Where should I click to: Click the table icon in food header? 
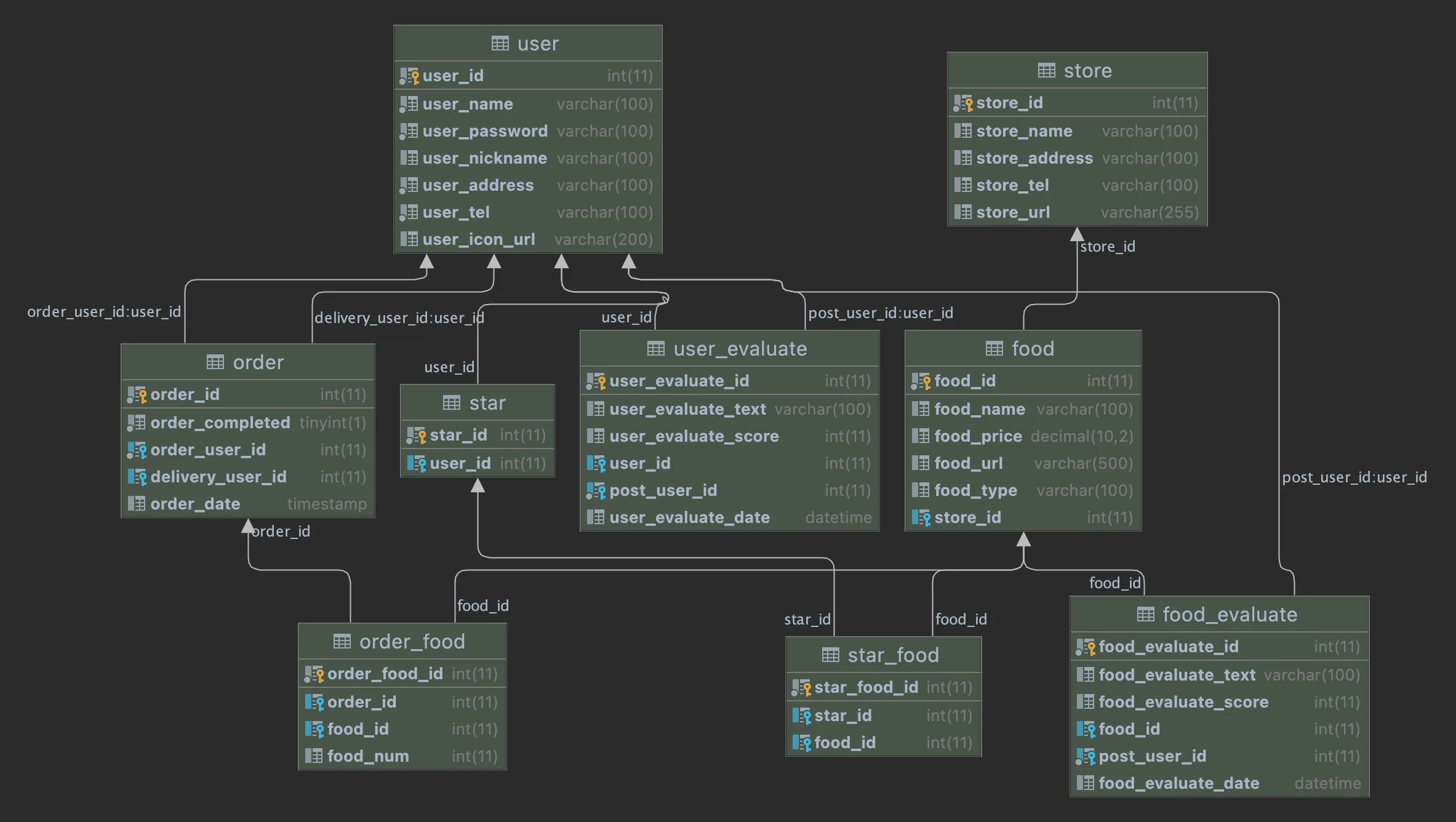pyautogui.click(x=994, y=349)
